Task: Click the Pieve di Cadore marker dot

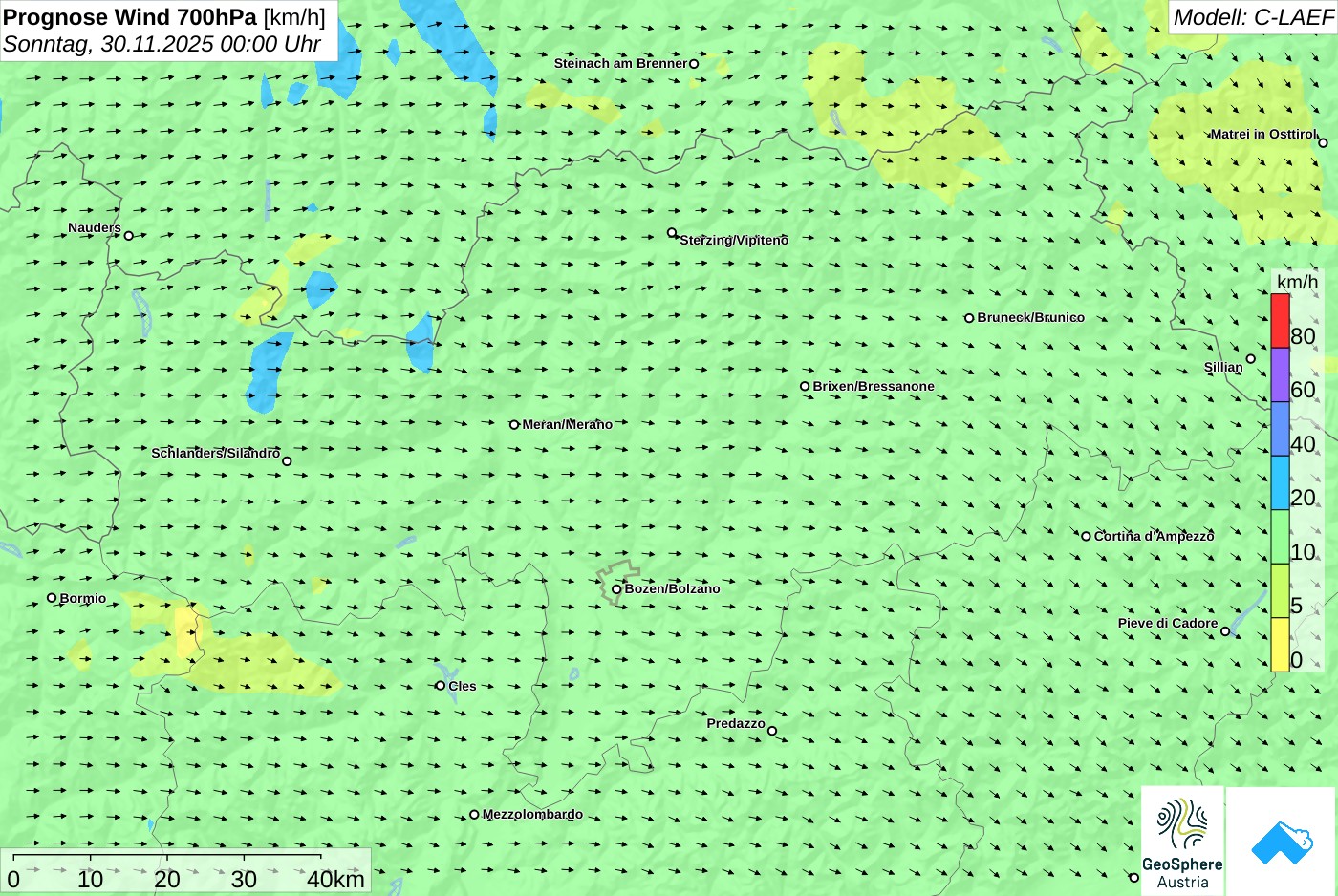Action: pyautogui.click(x=1225, y=631)
